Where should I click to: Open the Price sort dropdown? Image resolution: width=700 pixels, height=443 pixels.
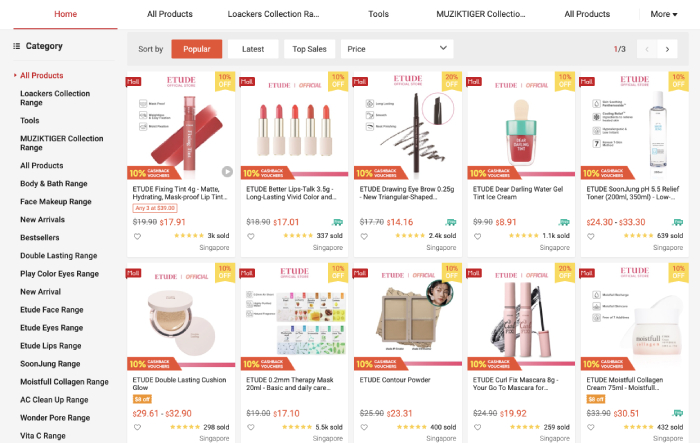[397, 49]
